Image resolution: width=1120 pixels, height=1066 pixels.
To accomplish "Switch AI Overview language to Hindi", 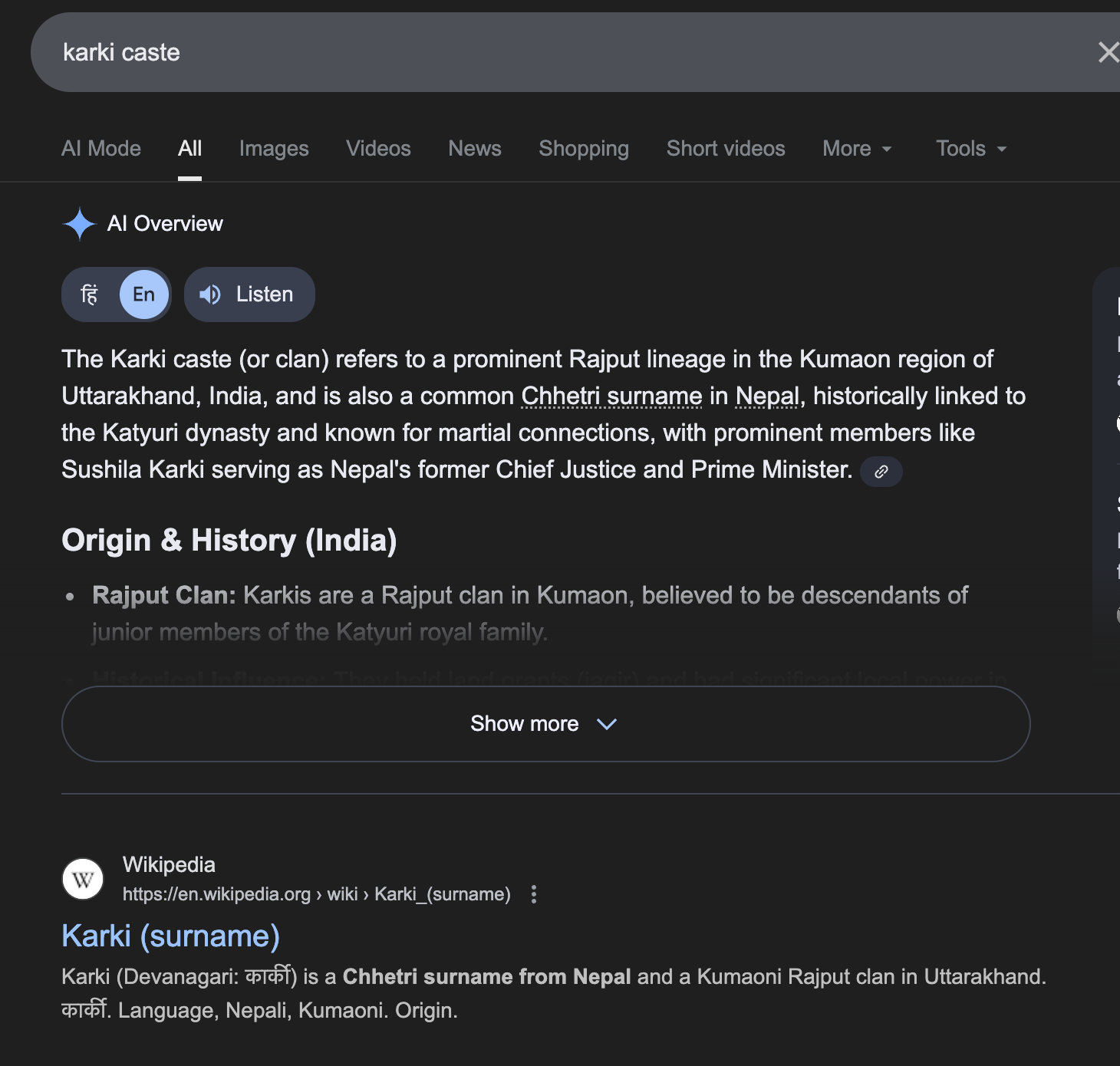I will click(x=90, y=294).
